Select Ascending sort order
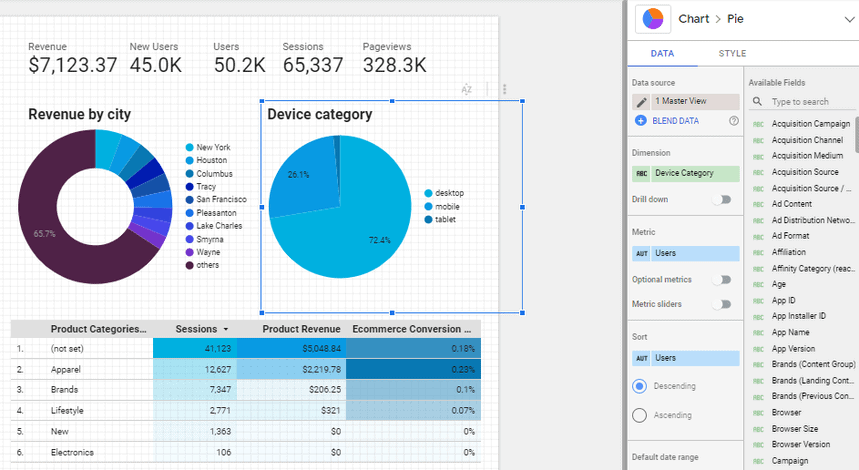 [640, 415]
